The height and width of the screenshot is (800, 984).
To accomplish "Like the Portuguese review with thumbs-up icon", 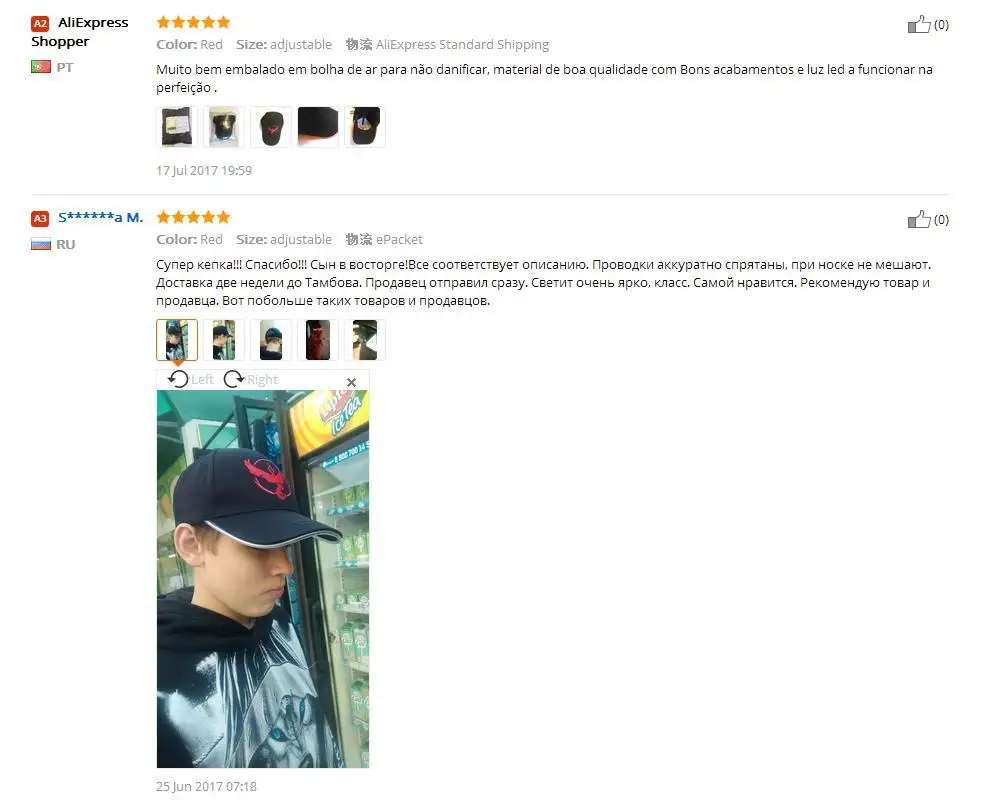I will [919, 24].
